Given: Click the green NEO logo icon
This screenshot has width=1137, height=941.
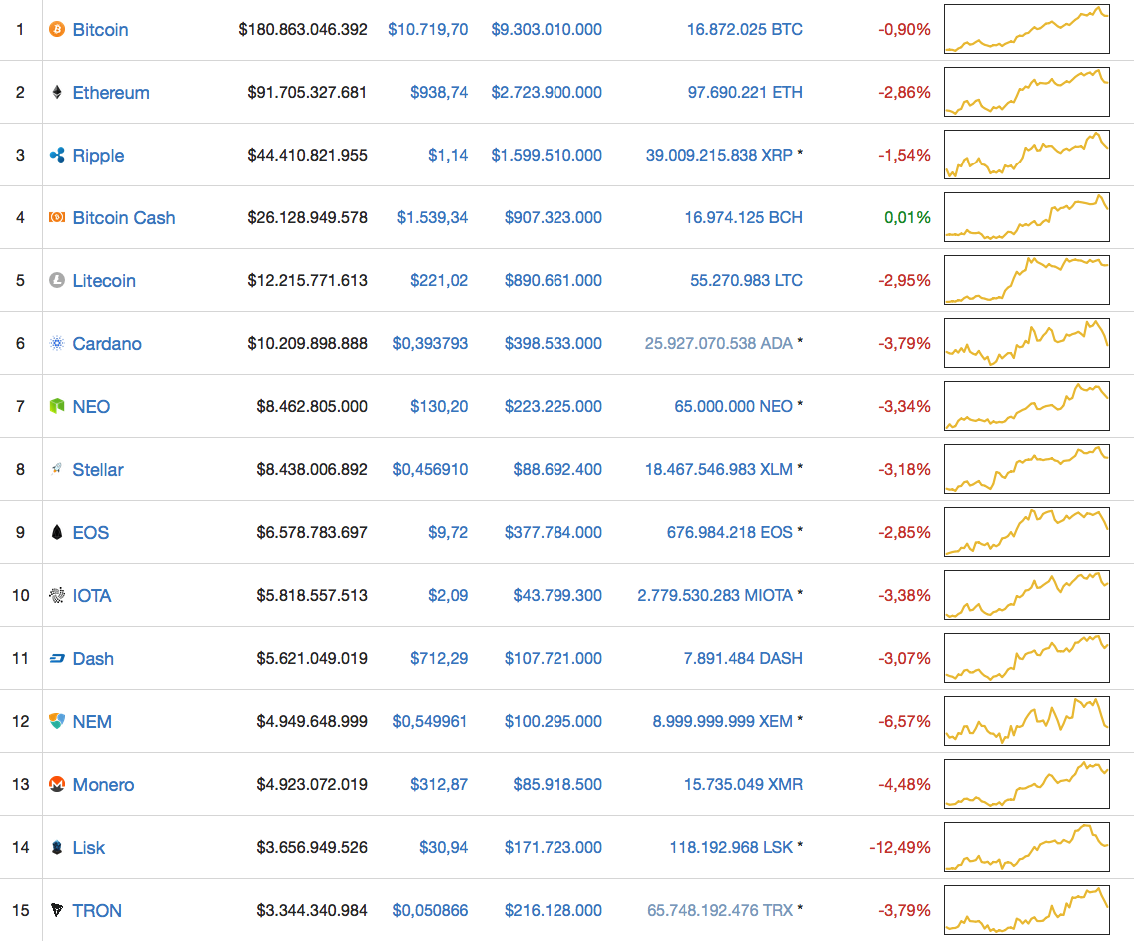Looking at the screenshot, I should click(x=57, y=406).
